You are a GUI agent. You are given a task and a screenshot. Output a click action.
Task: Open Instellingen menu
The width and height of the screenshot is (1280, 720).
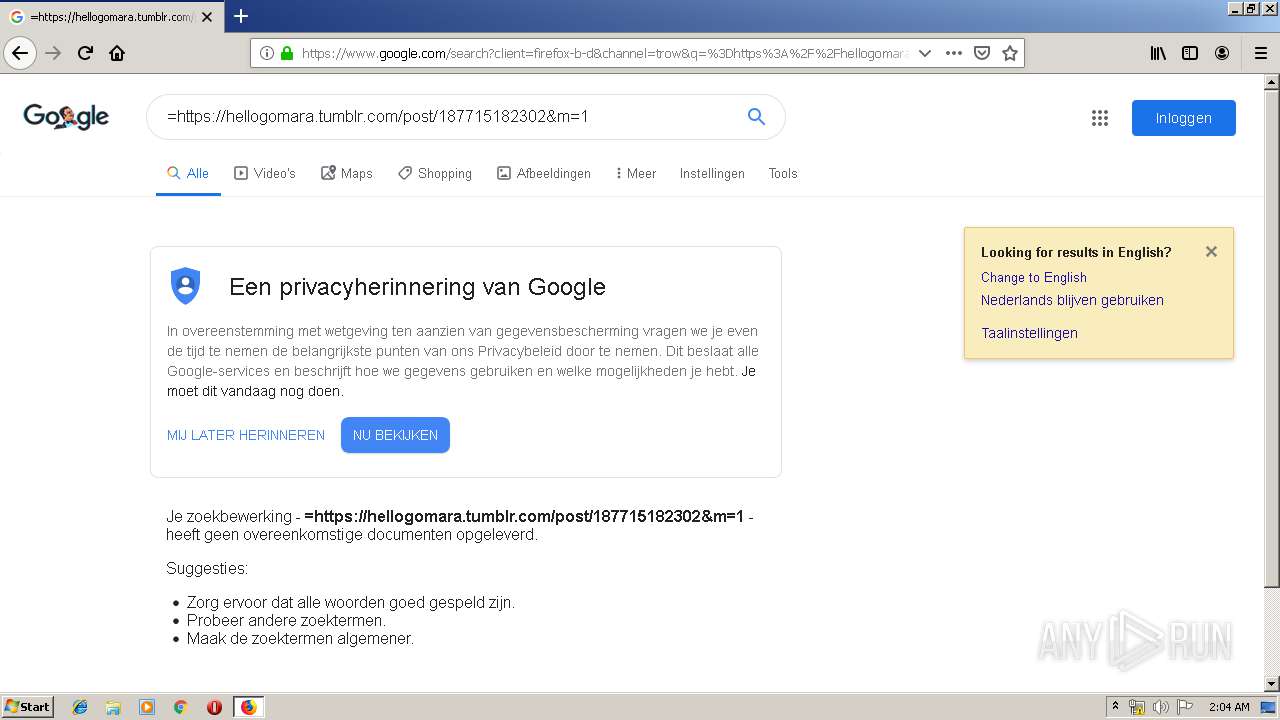[x=712, y=173]
